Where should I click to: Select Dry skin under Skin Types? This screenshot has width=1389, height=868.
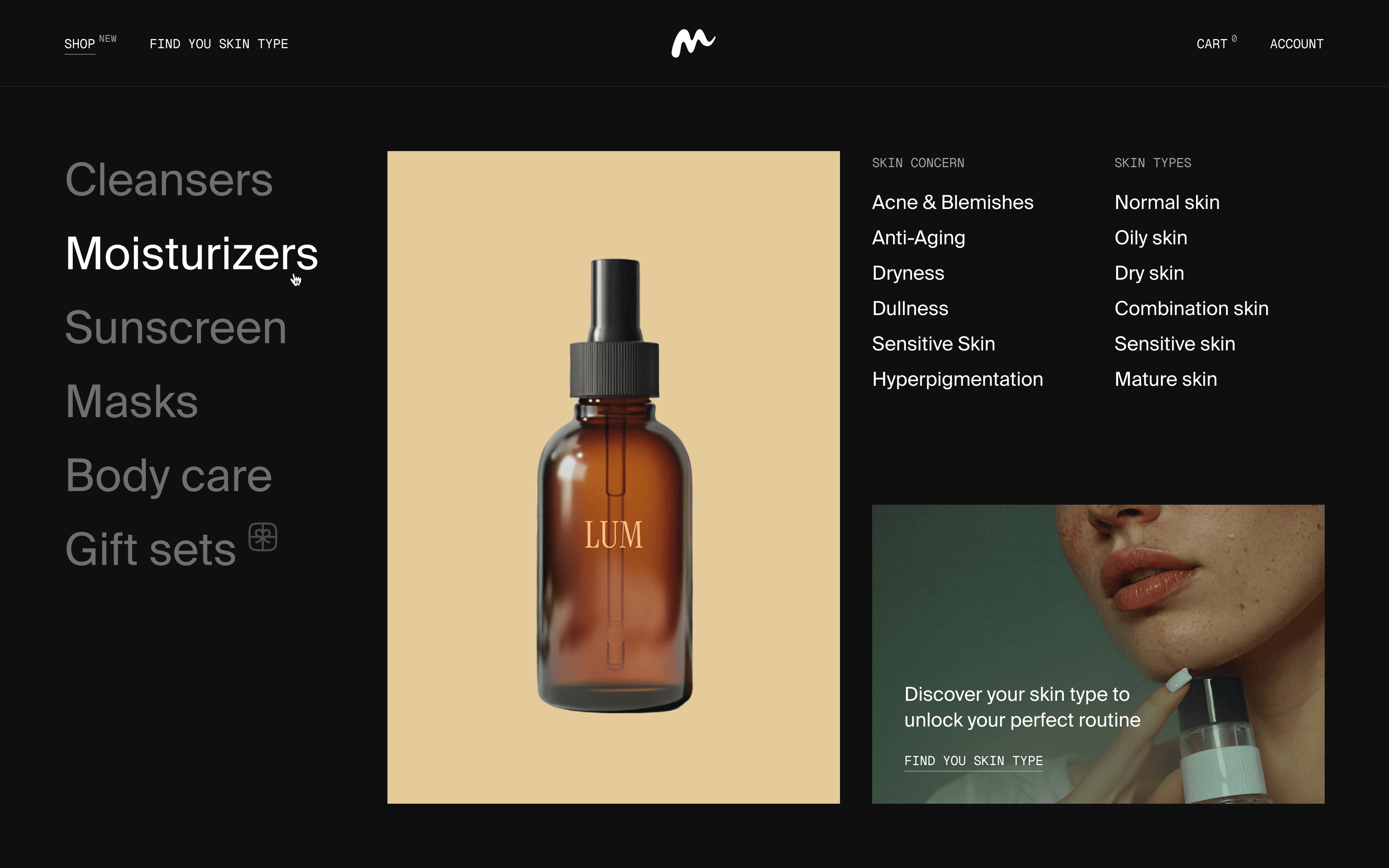[1149, 273]
